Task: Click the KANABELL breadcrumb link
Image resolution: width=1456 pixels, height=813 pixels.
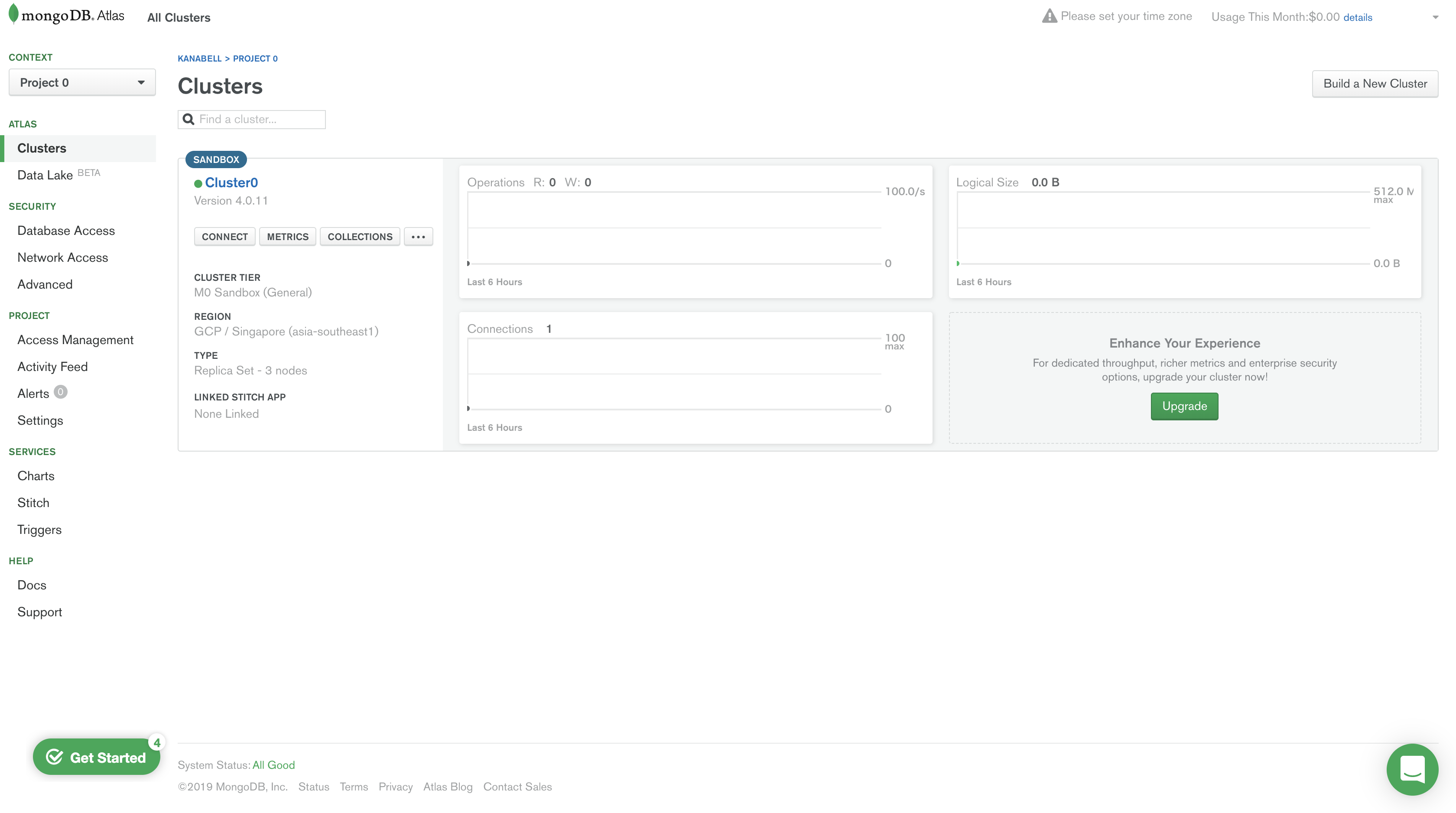Action: [x=199, y=58]
